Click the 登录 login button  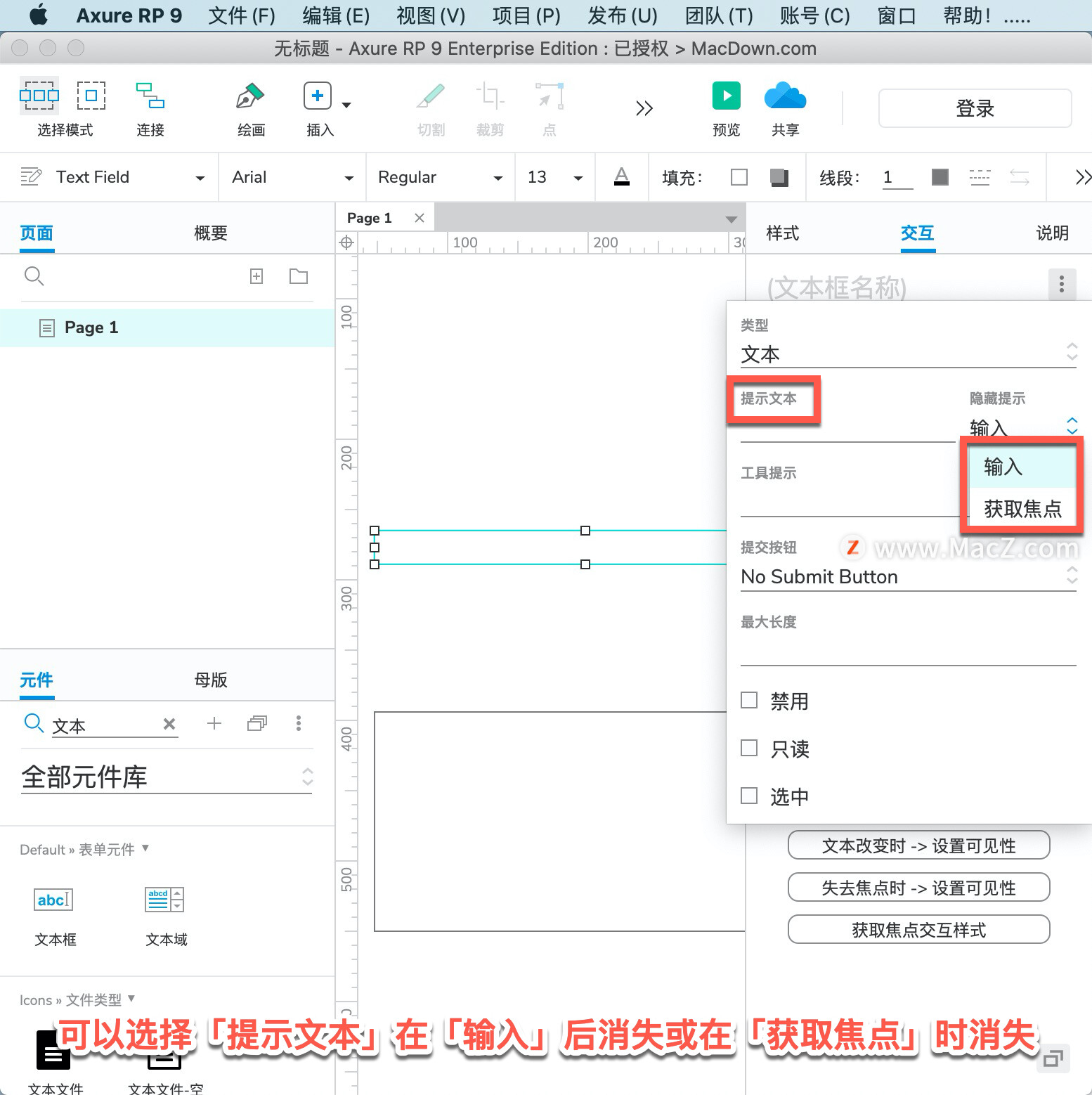coord(975,108)
